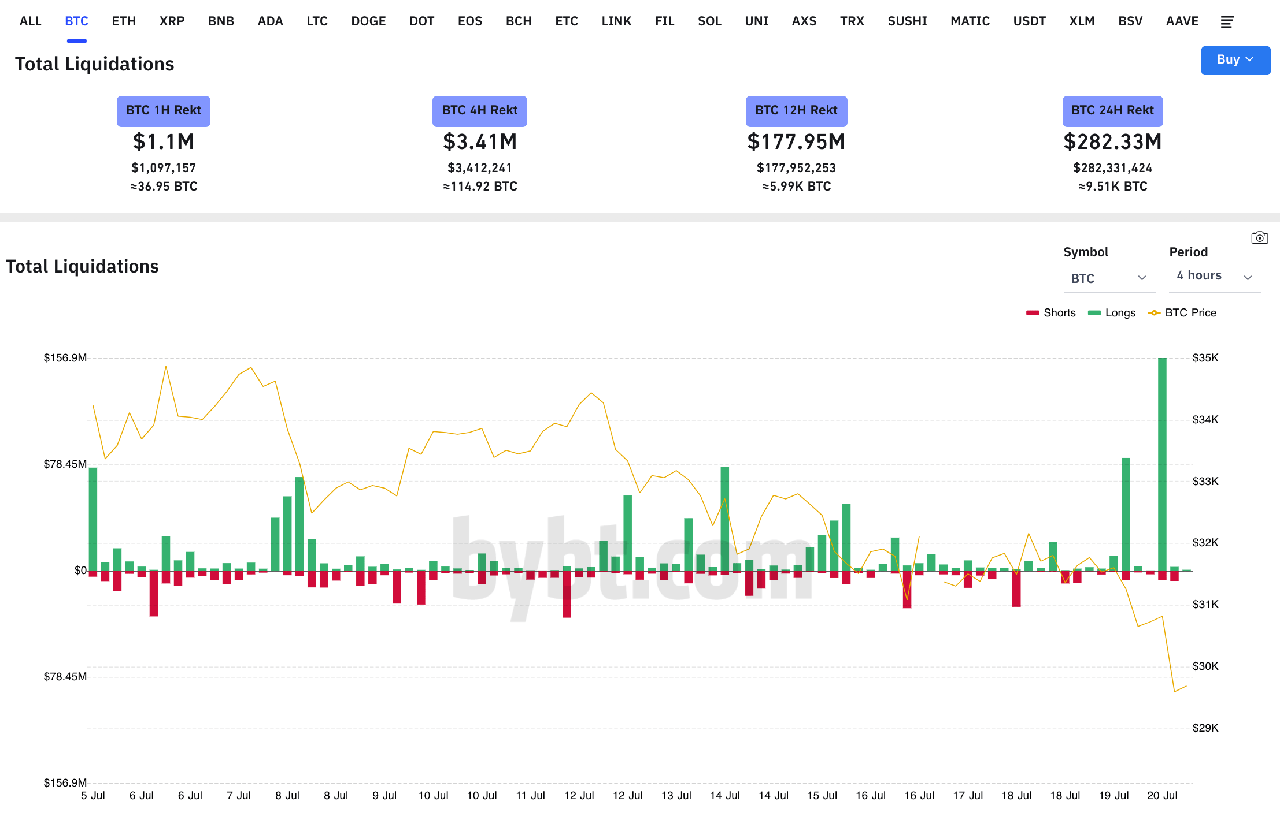Select the XLM tab

[x=1082, y=21]
